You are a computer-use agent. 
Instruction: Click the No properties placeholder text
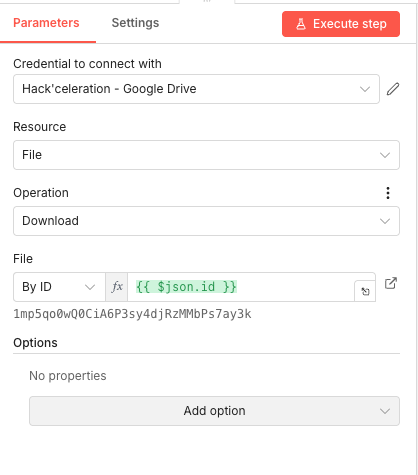tap(68, 376)
